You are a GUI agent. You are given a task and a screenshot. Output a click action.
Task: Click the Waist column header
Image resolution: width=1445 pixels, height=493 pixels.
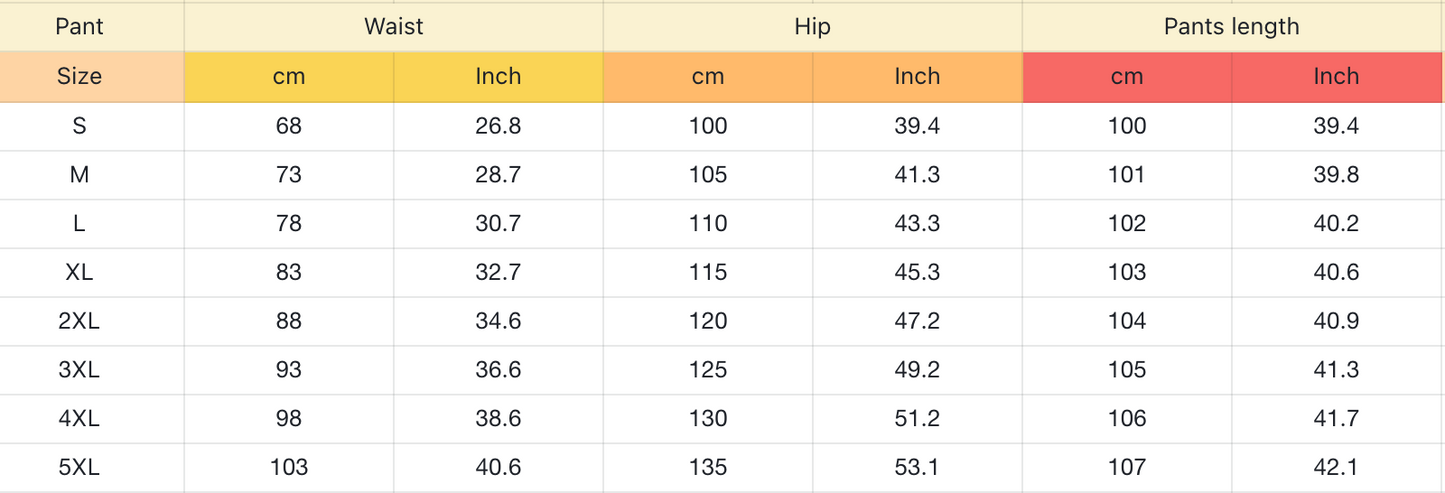click(x=393, y=27)
